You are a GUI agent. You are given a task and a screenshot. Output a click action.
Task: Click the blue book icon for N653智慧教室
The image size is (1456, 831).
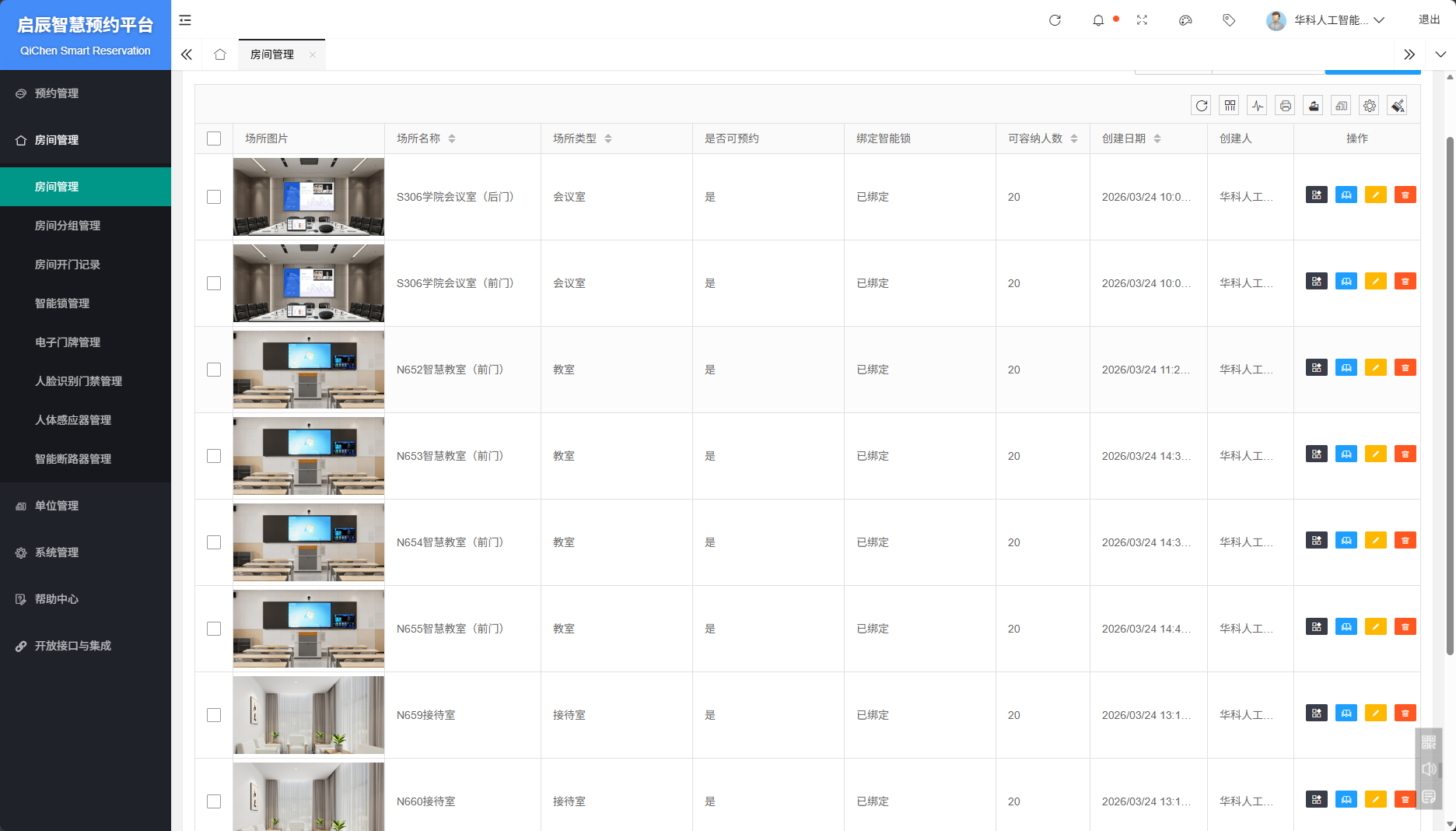tap(1346, 454)
